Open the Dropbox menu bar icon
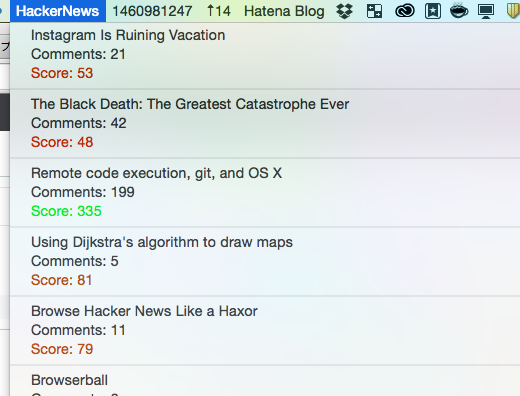520x396 pixels. pos(344,11)
